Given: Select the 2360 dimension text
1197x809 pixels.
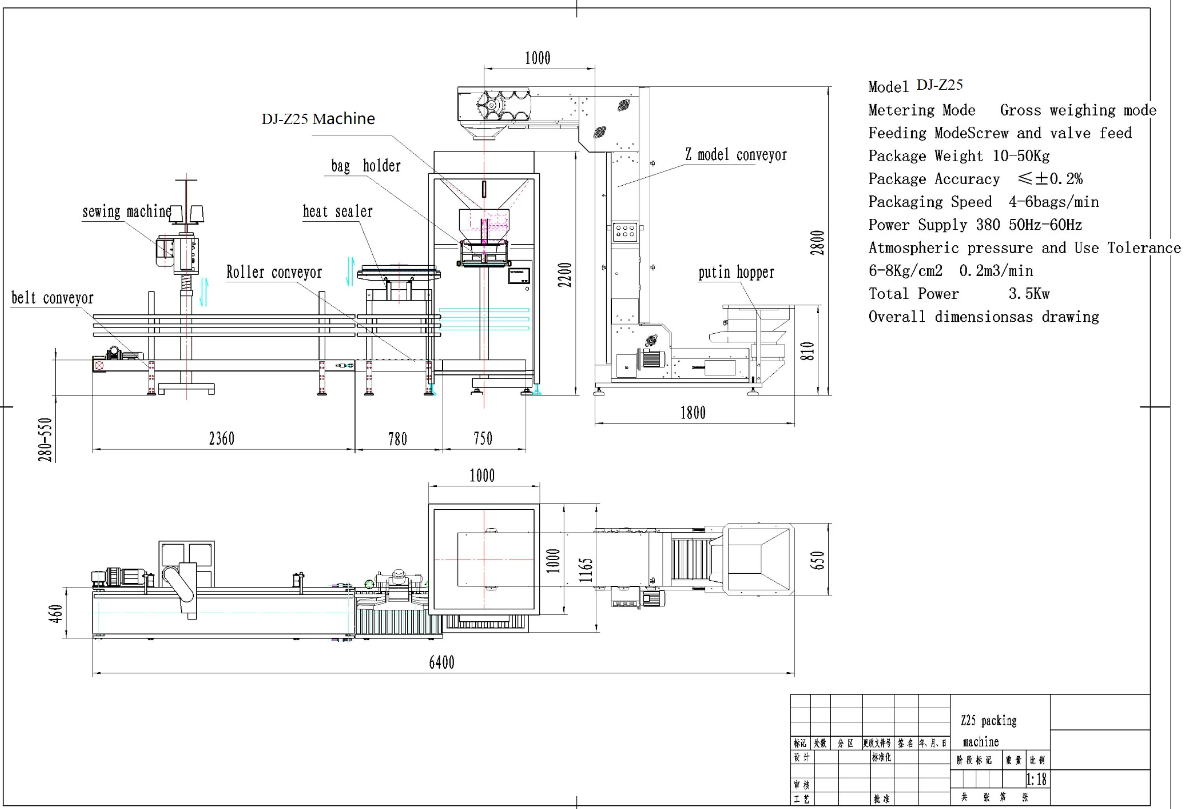Looking at the screenshot, I should (222, 438).
